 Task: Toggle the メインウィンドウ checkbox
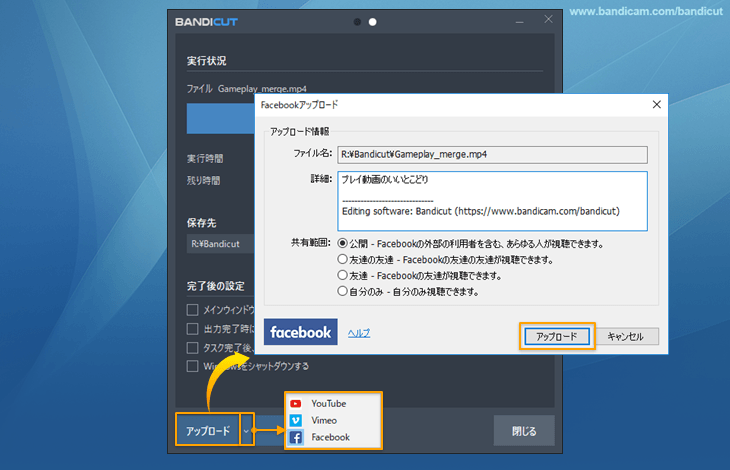(192, 310)
